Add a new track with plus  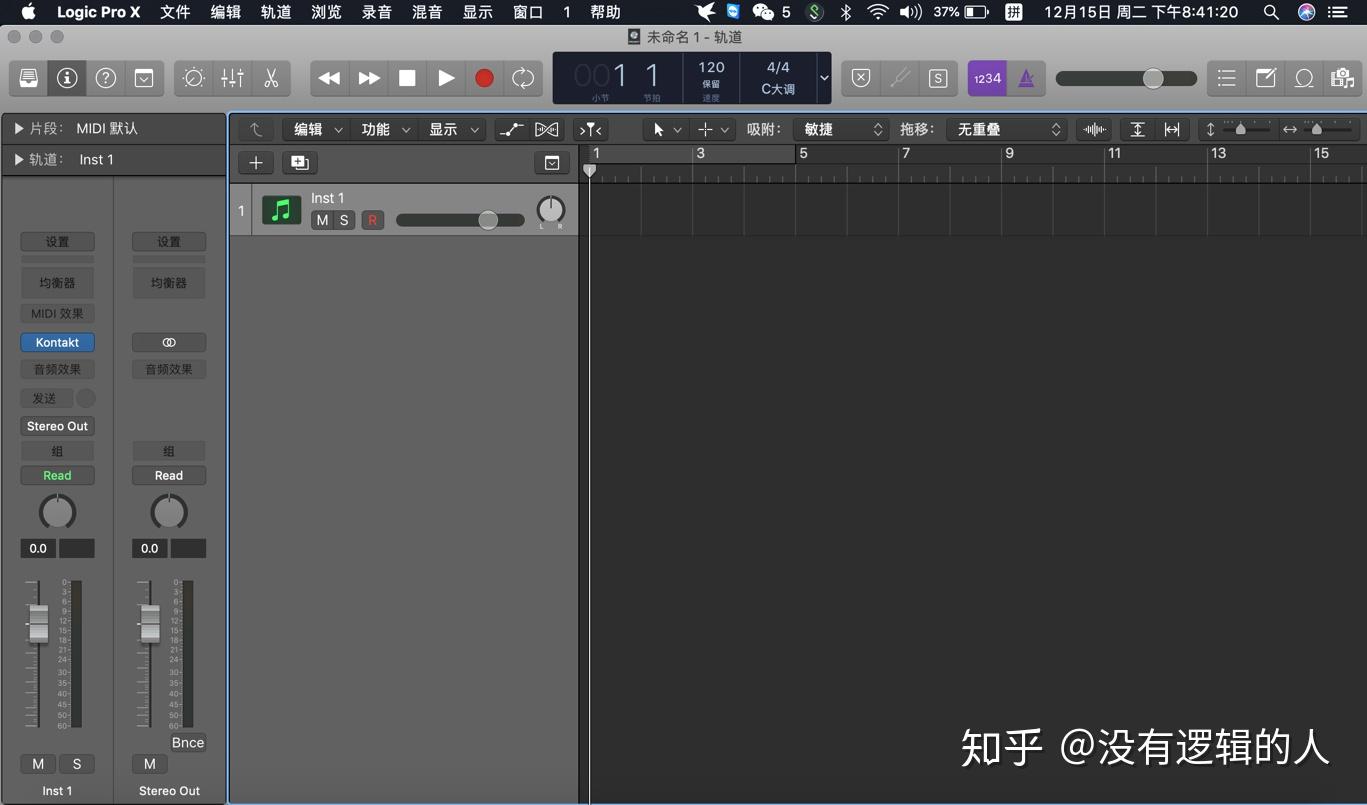256,162
